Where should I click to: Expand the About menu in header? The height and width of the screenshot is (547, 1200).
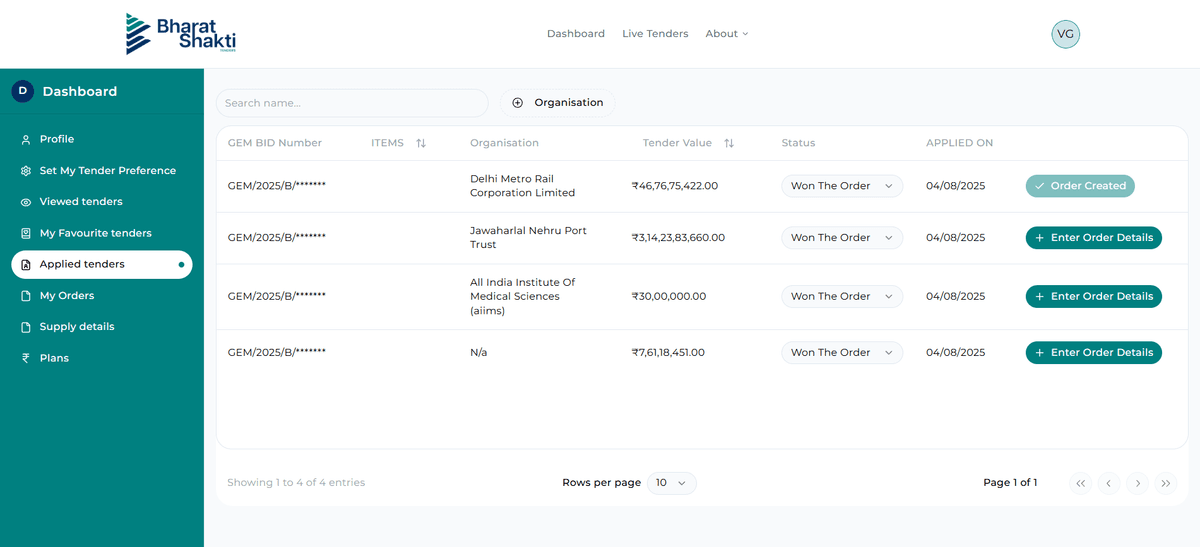(x=726, y=34)
